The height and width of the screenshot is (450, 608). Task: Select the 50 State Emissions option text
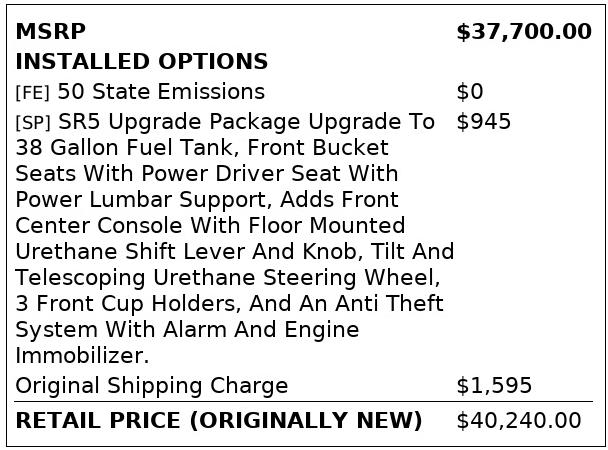[x=160, y=92]
